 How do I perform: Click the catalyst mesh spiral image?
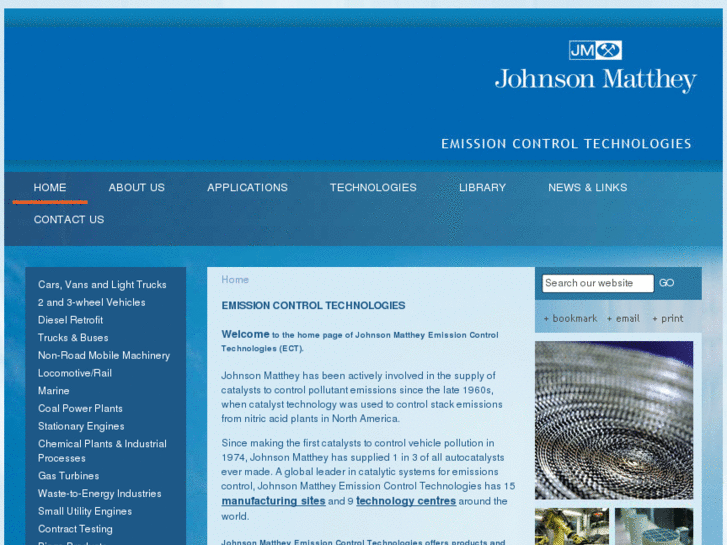click(614, 420)
